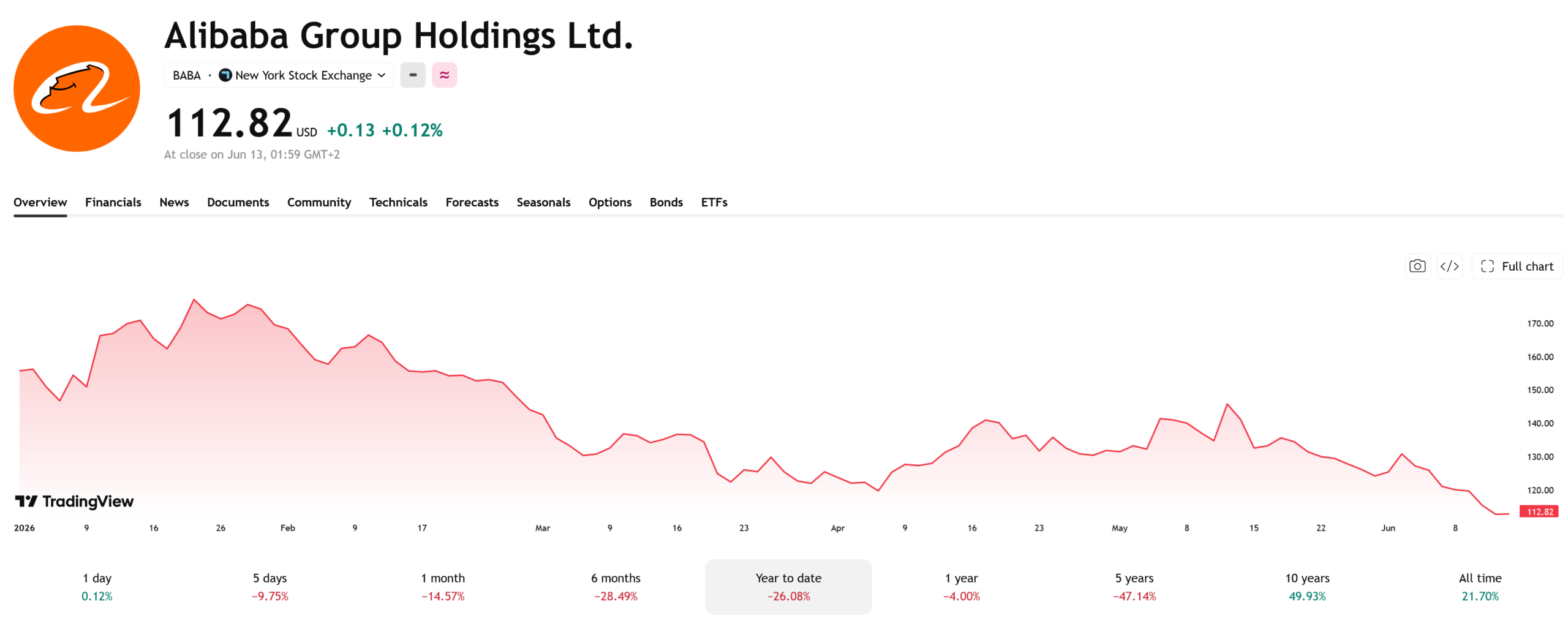This screenshot has height=618, width=1568.
Task: Open the Documents tab
Action: (x=238, y=202)
